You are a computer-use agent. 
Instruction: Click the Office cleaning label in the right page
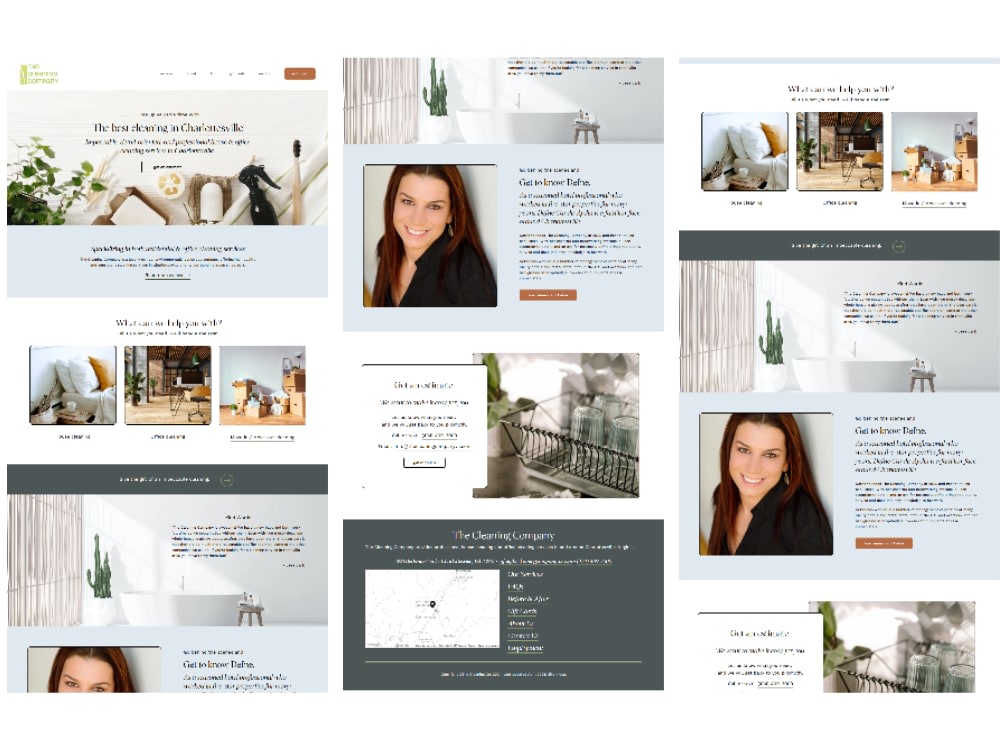(x=839, y=203)
